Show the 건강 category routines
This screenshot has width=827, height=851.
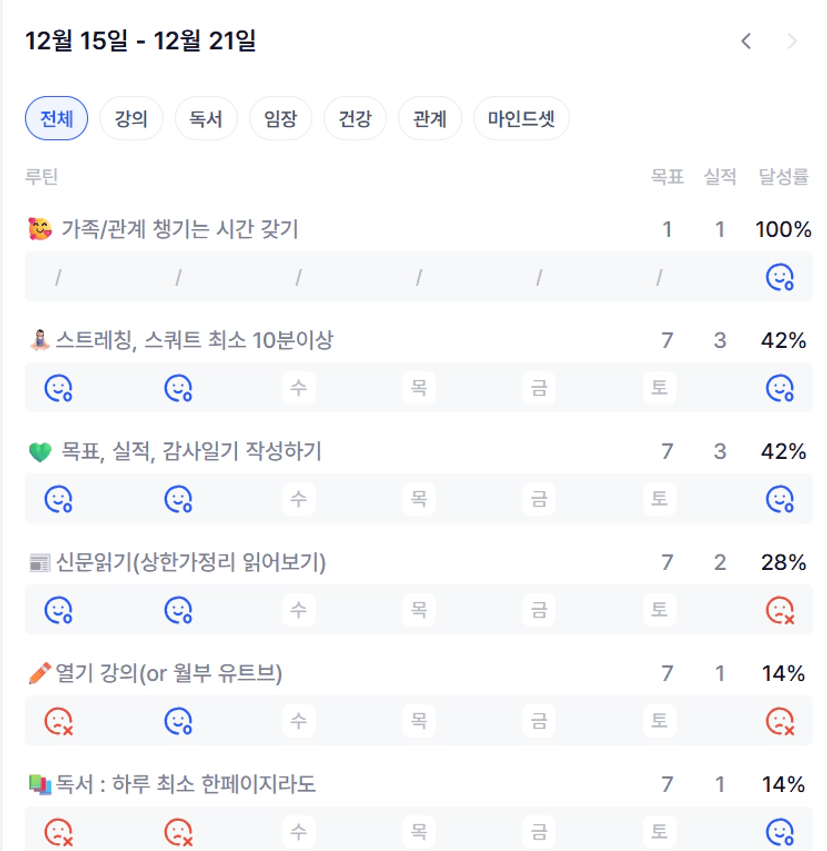tap(355, 119)
